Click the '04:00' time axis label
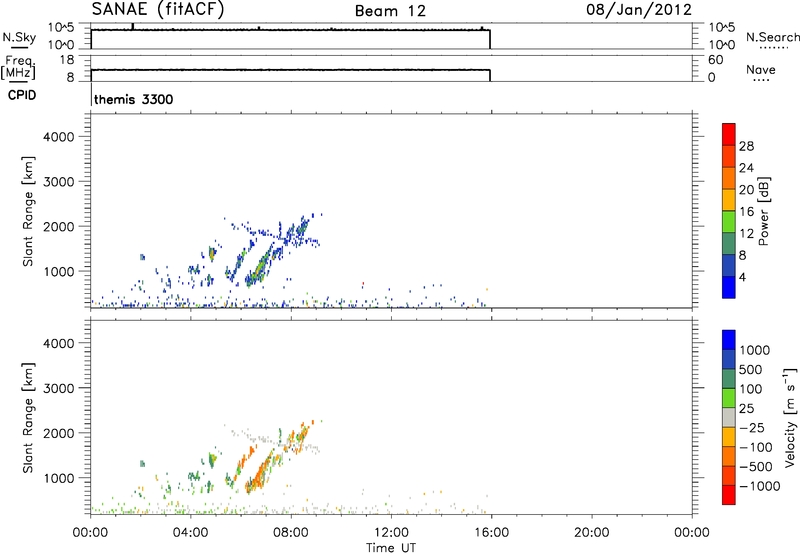Screen dimensions: 800x554 (x=191, y=533)
